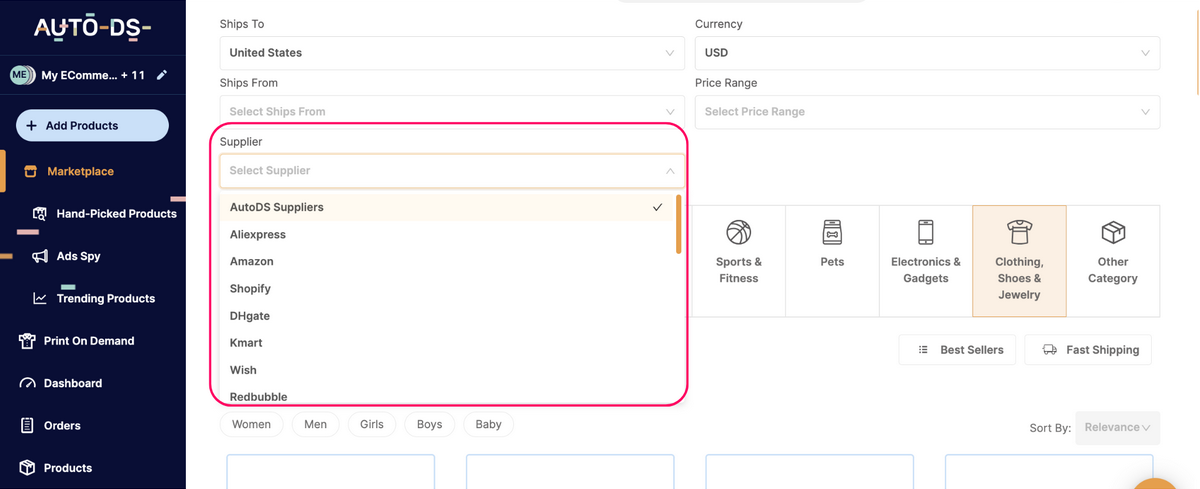Click the Add Products button
Image resolution: width=1200 pixels, height=489 pixels.
[92, 126]
